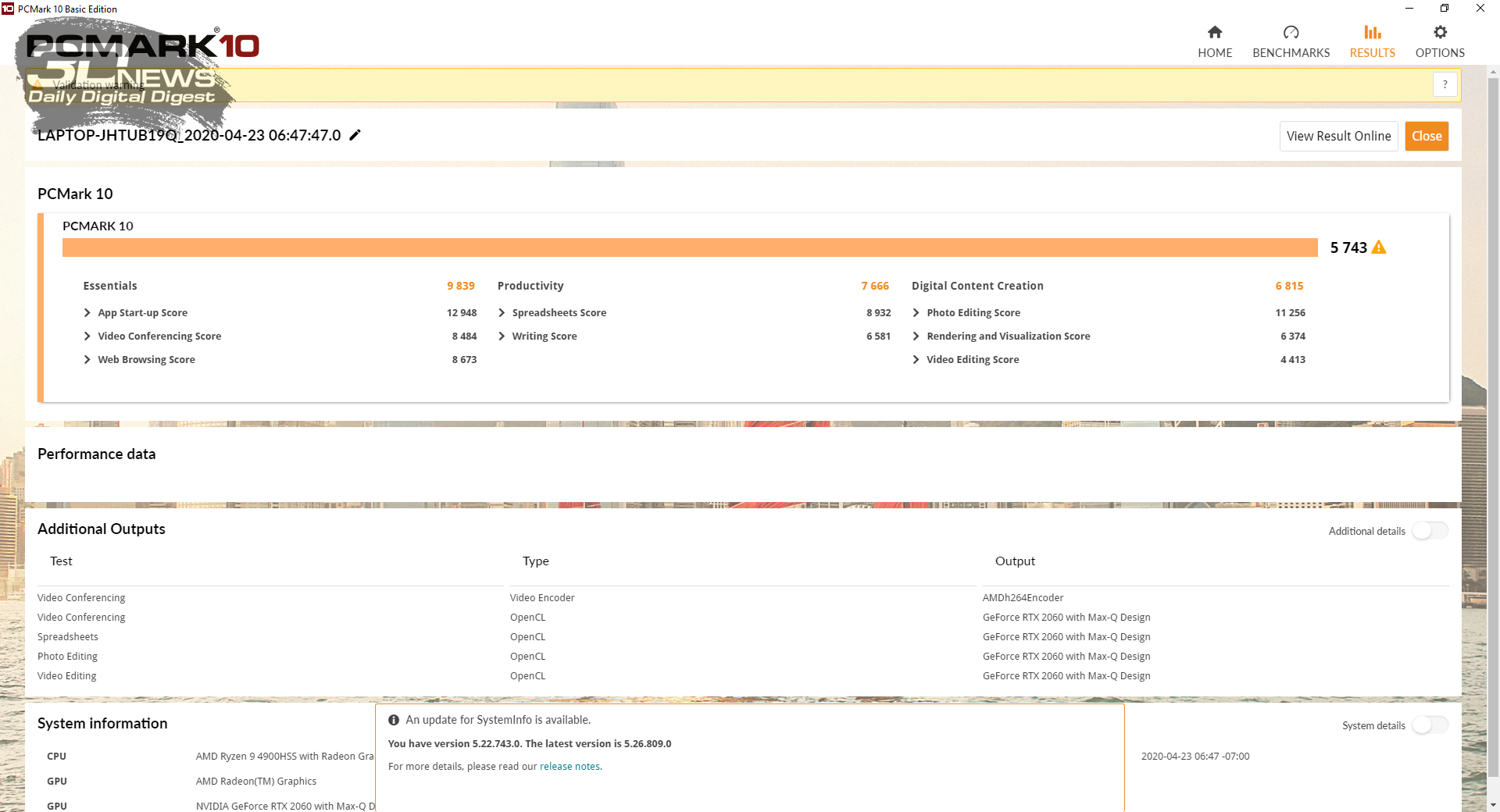Click the PCMark window title bar icon
The width and height of the screenshot is (1500, 812).
[8, 9]
